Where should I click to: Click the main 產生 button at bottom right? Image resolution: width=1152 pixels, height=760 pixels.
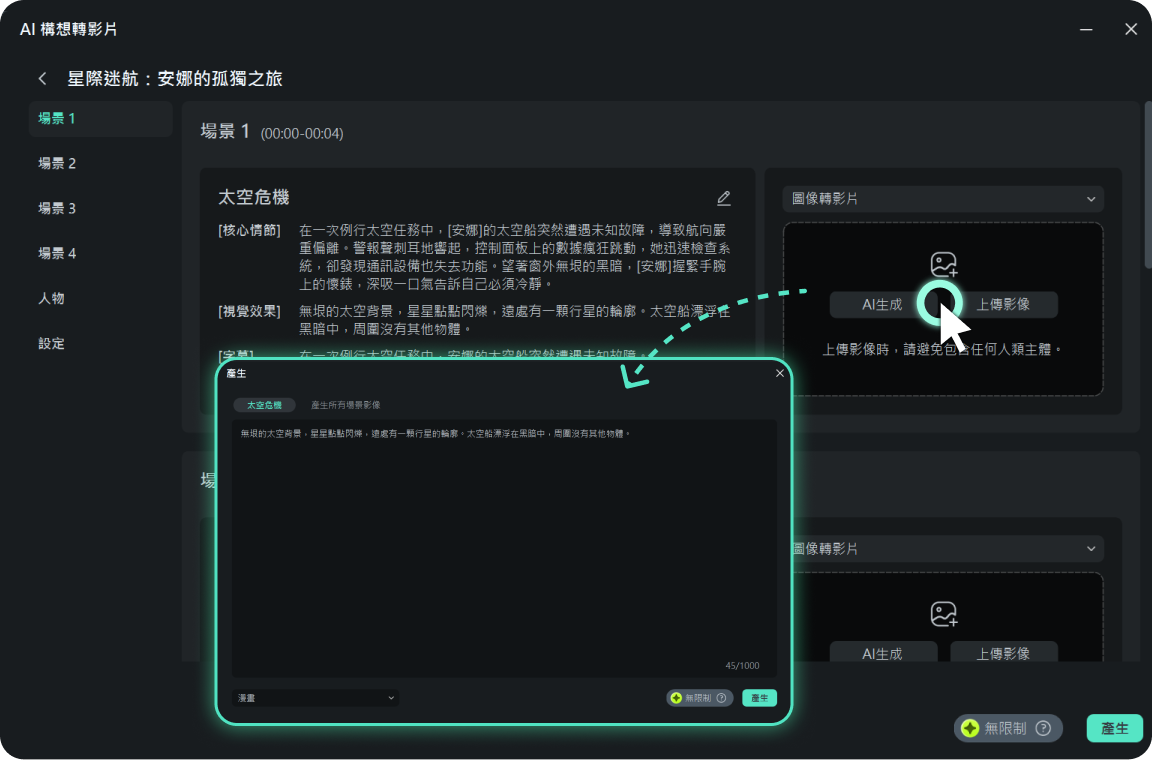point(1115,728)
